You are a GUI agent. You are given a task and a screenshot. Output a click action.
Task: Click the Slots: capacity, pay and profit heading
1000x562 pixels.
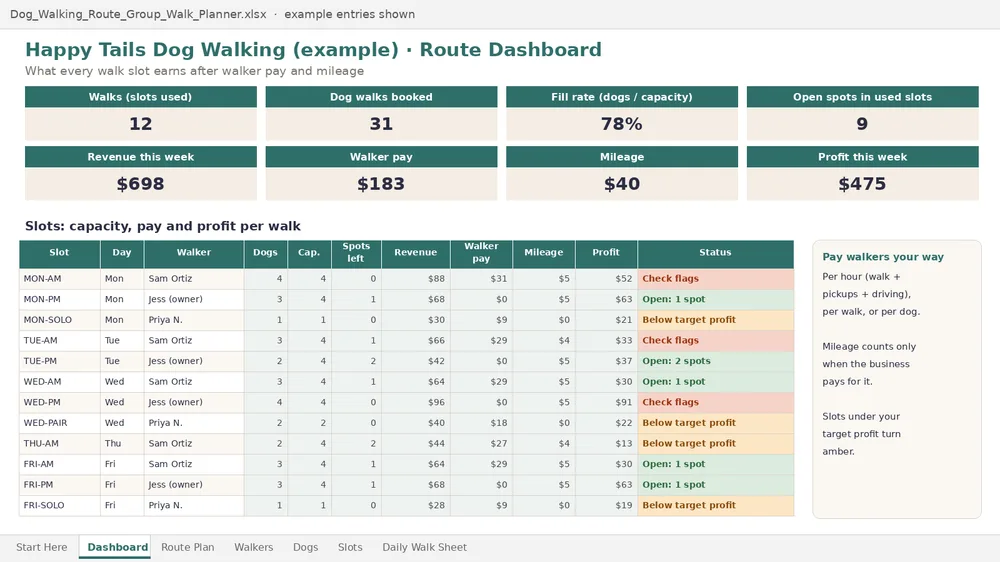click(x=163, y=226)
